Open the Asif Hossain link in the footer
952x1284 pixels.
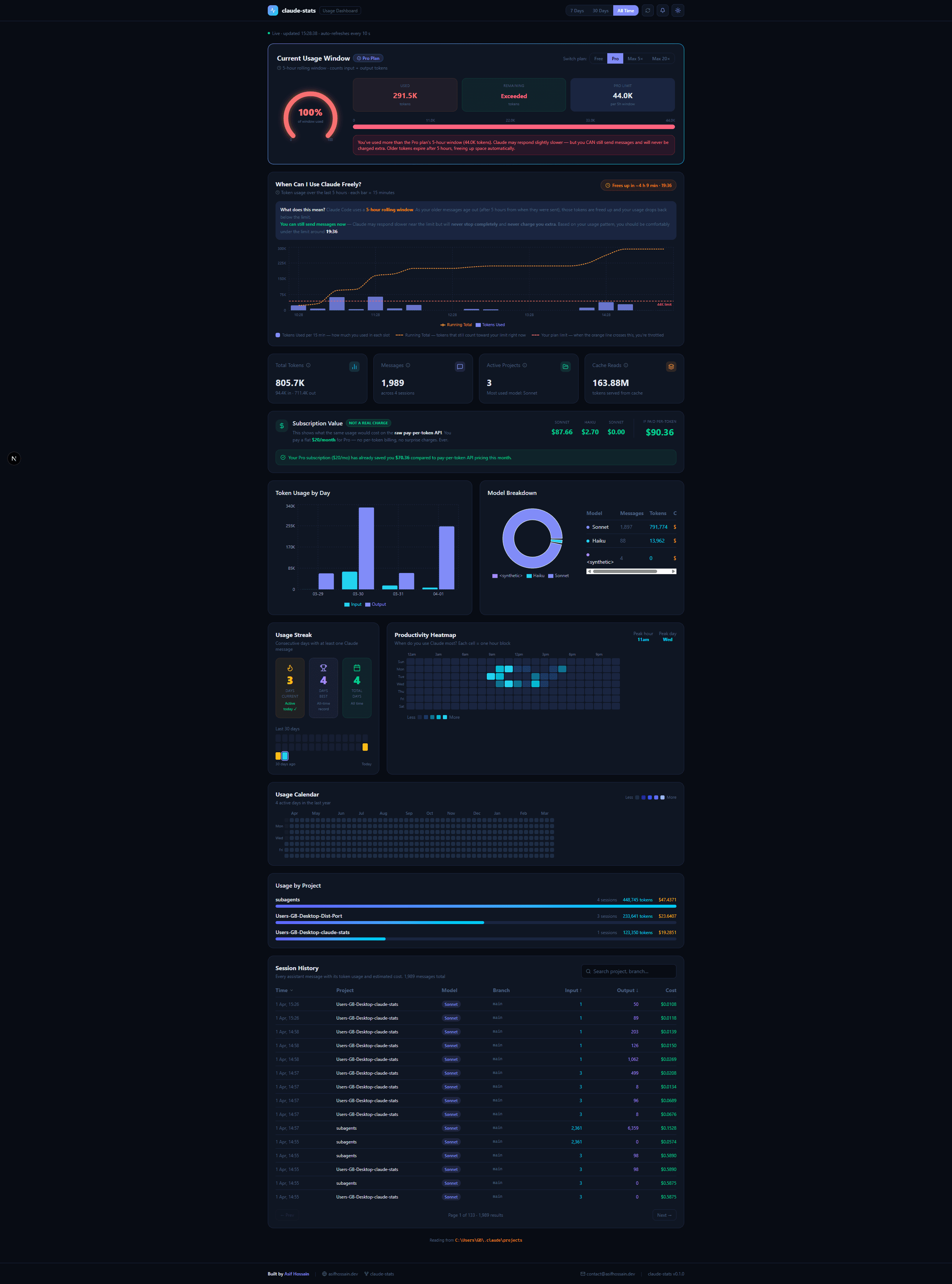coord(297,1274)
